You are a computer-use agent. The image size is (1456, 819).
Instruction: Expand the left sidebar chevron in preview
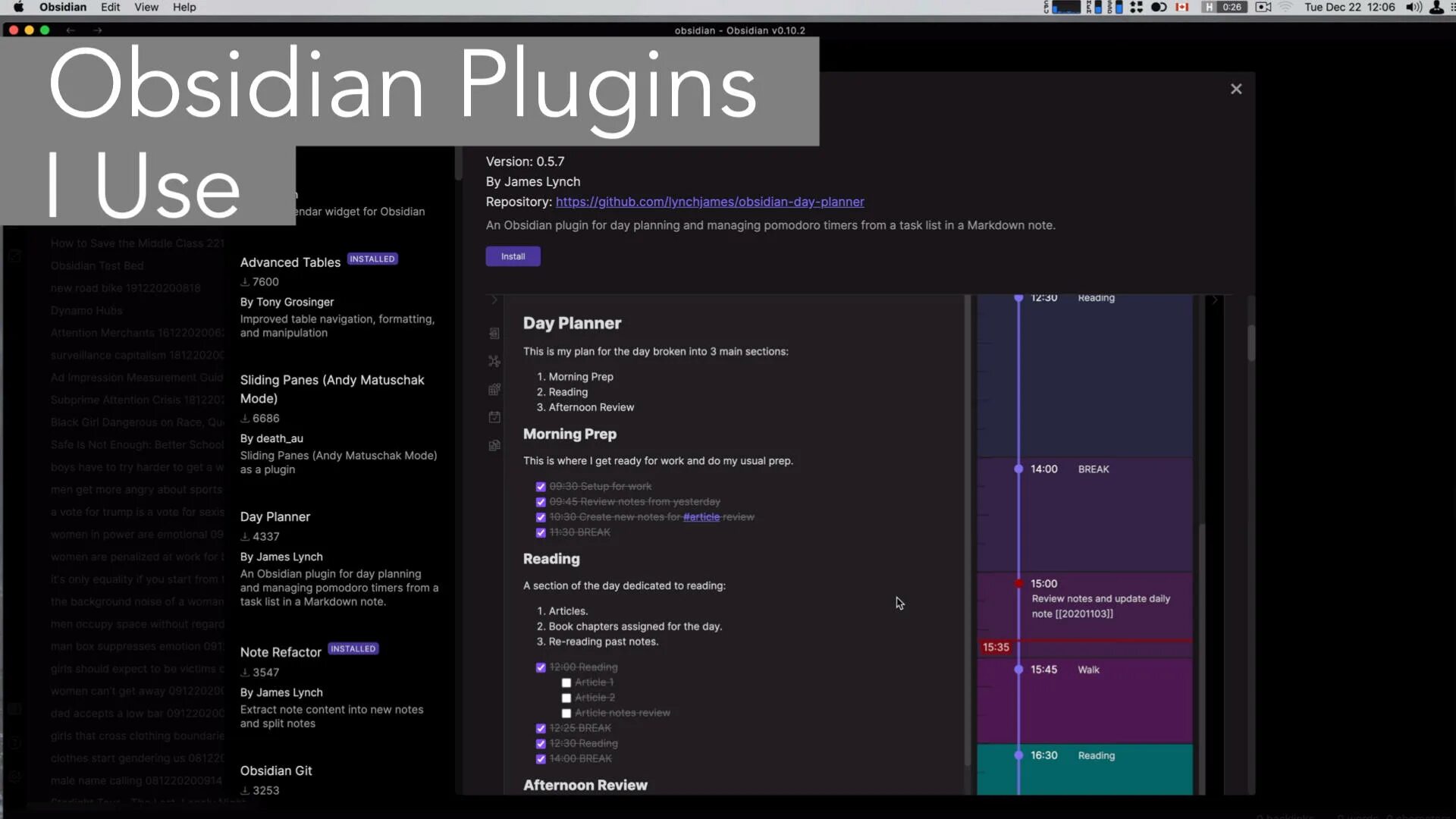(494, 300)
